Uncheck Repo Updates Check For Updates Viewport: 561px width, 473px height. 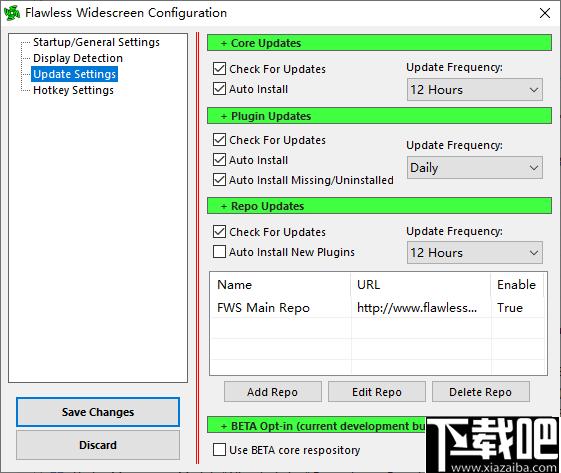(x=219, y=231)
